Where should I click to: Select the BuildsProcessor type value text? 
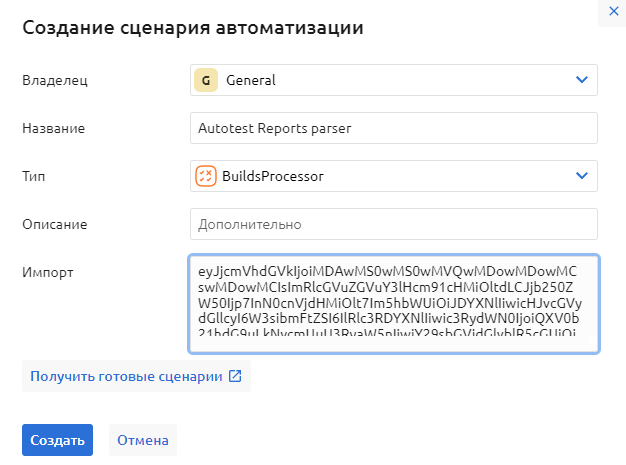tap(273, 176)
